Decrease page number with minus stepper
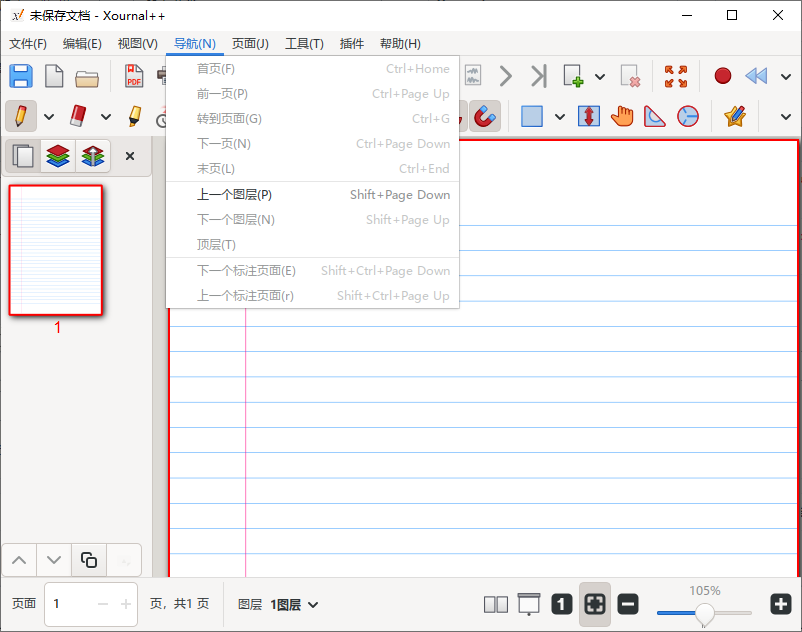802x632 pixels. (x=103, y=604)
